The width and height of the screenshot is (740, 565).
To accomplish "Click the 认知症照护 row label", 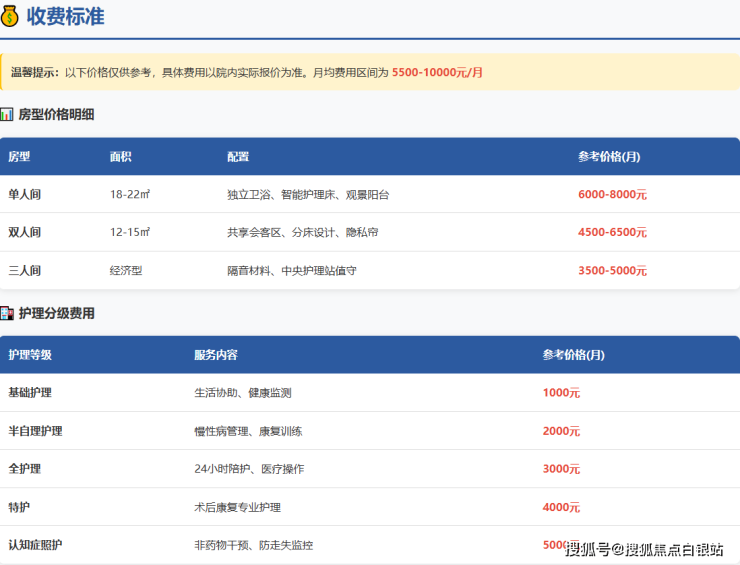I will point(35,545).
